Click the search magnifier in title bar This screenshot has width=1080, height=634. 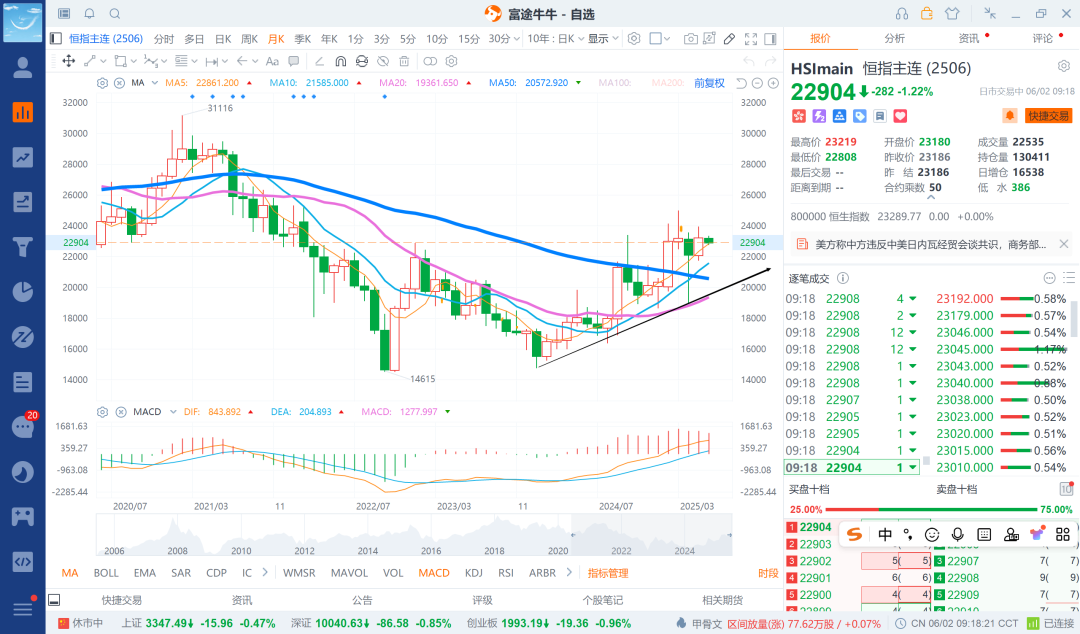pyautogui.click(x=115, y=14)
